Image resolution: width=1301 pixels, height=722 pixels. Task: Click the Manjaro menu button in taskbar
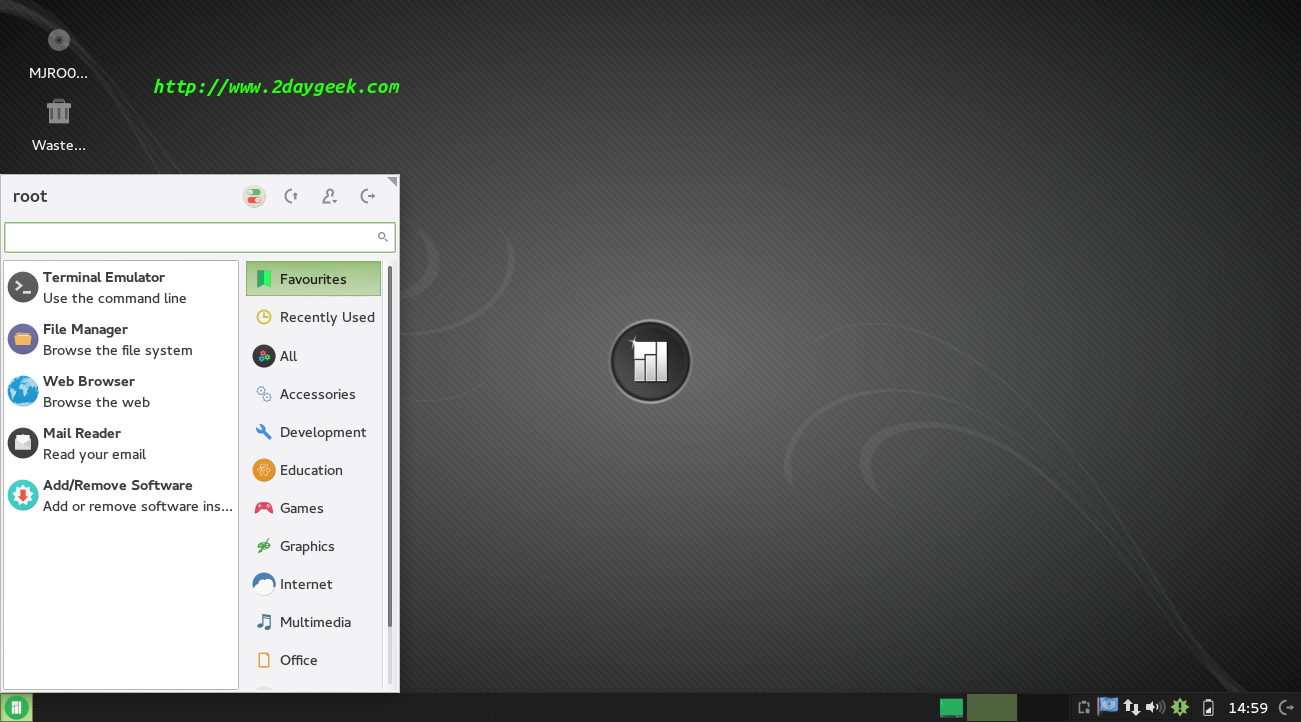click(x=17, y=708)
